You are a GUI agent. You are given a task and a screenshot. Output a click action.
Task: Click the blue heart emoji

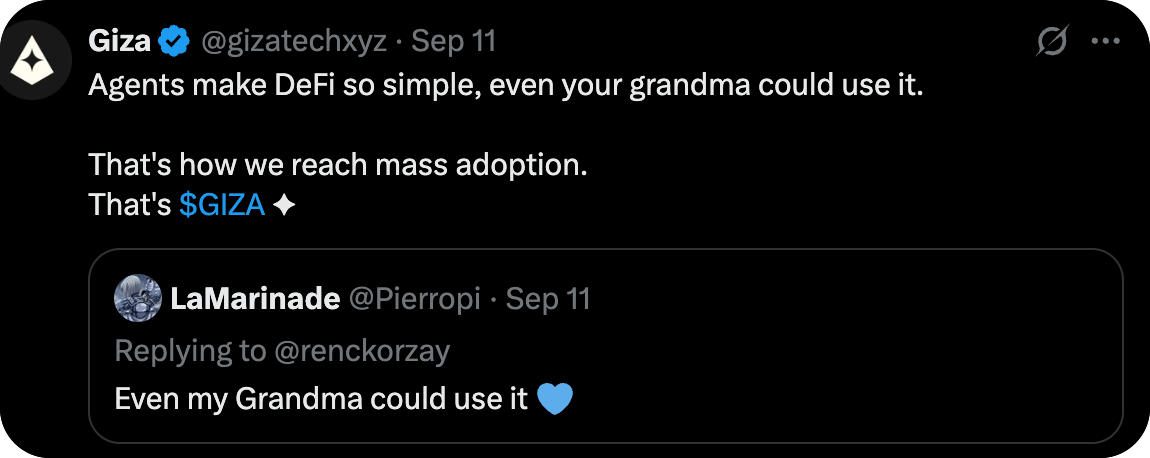[555, 399]
